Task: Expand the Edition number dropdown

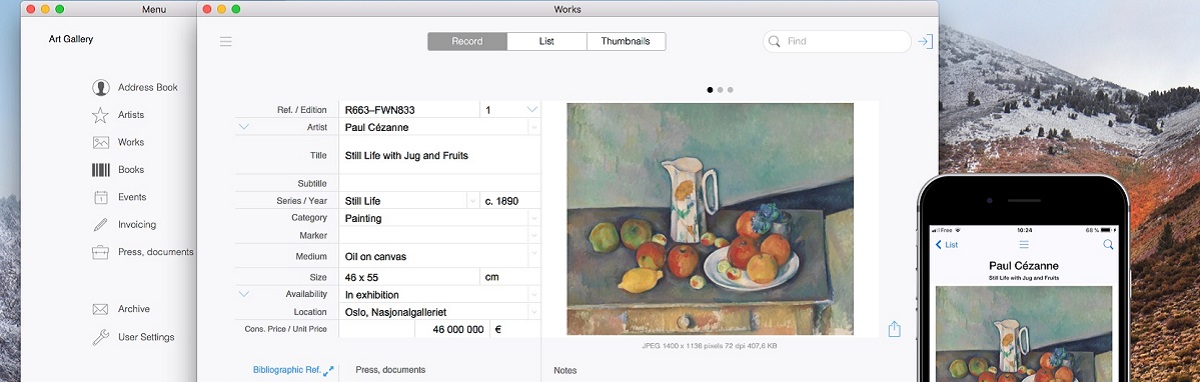Action: 532,109
